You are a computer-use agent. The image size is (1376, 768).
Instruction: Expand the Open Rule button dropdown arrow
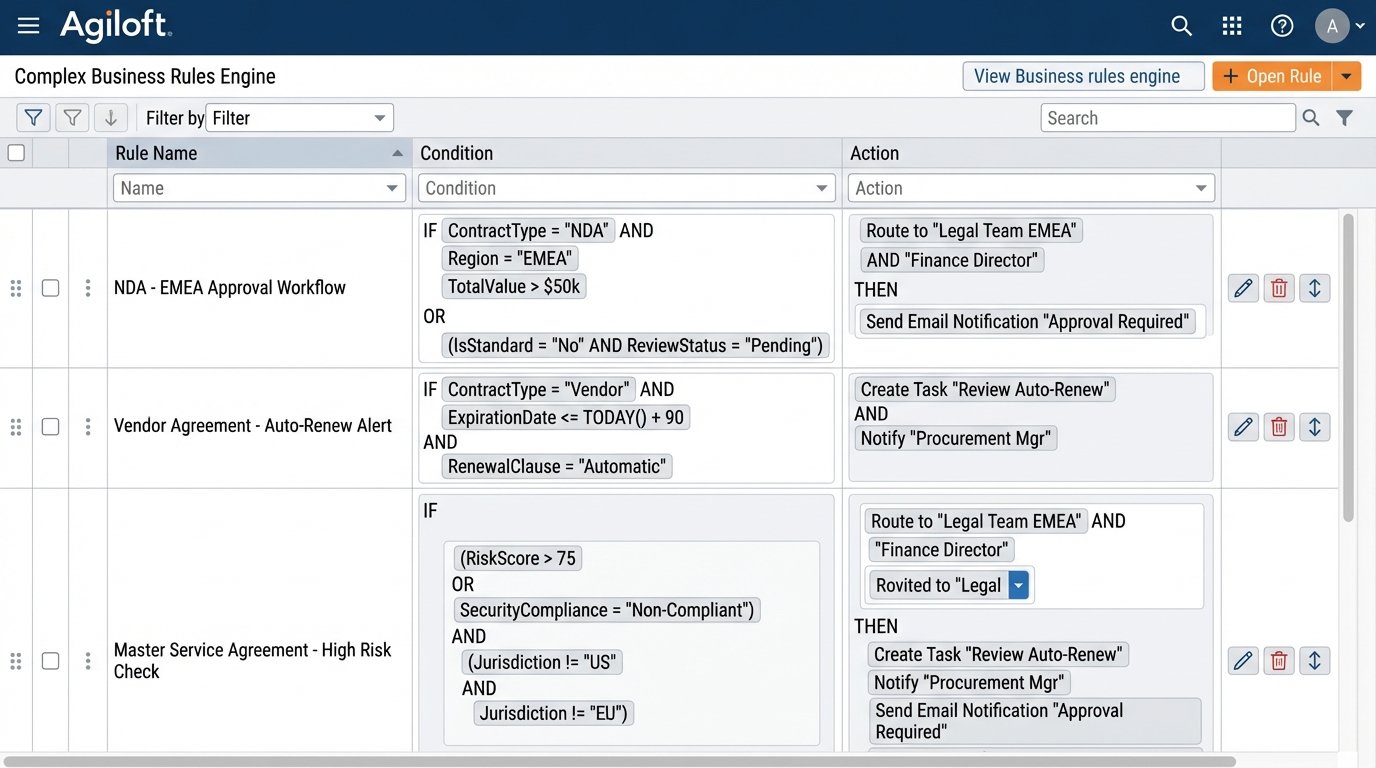coord(1348,75)
